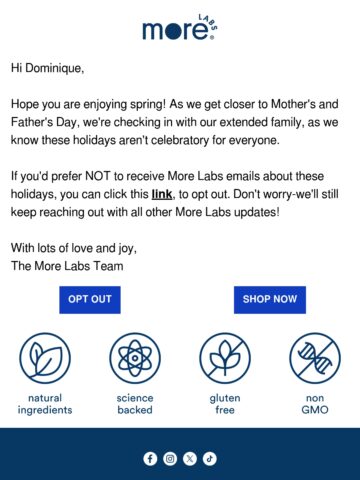The height and width of the screenshot is (480, 360).
Task: Click the "With lots of love and joy," line
Action: tap(74, 249)
